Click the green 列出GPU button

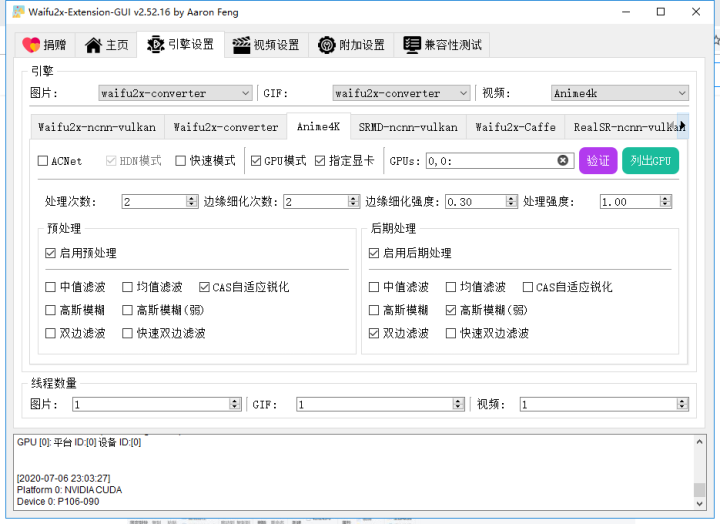click(650, 161)
